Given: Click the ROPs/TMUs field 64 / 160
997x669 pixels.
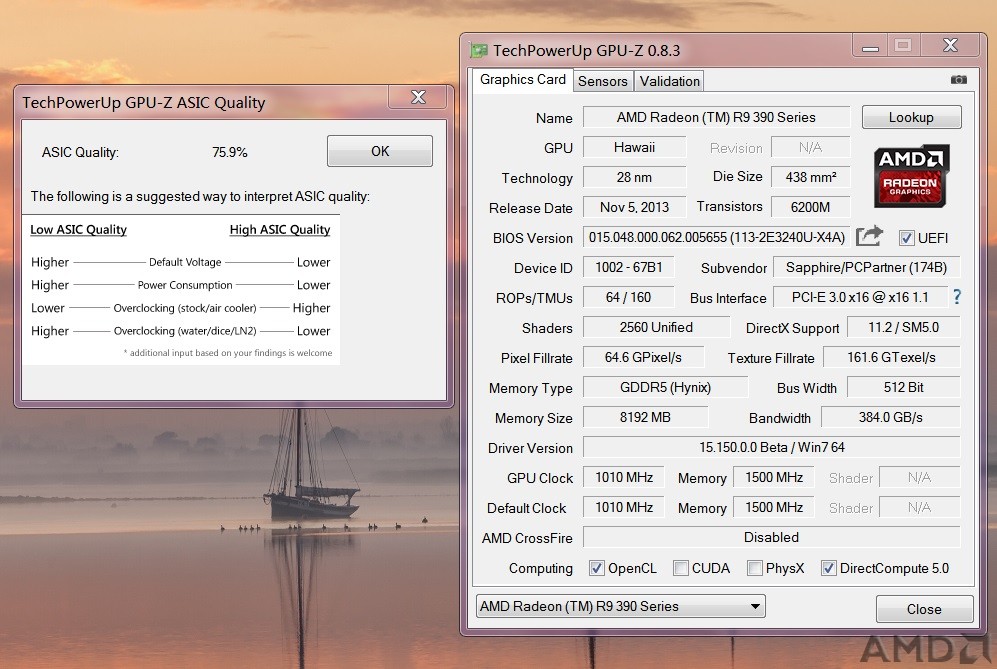Looking at the screenshot, I should pos(628,297).
